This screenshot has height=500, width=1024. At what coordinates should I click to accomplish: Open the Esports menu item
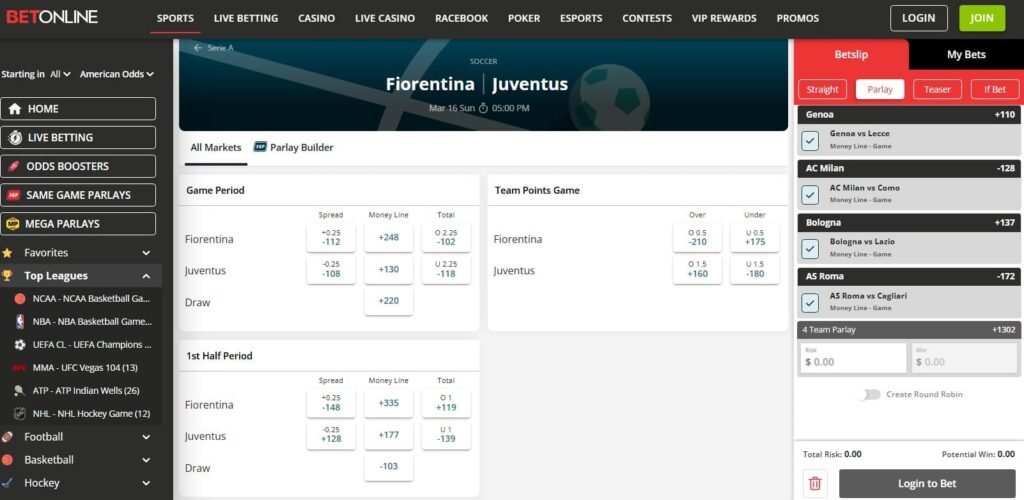(581, 18)
